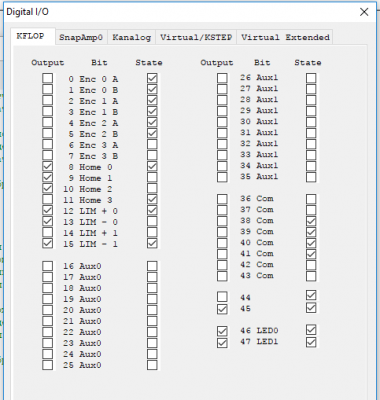Click the '8 Home 0' bit label
The image size is (380, 400).
coord(90,167)
